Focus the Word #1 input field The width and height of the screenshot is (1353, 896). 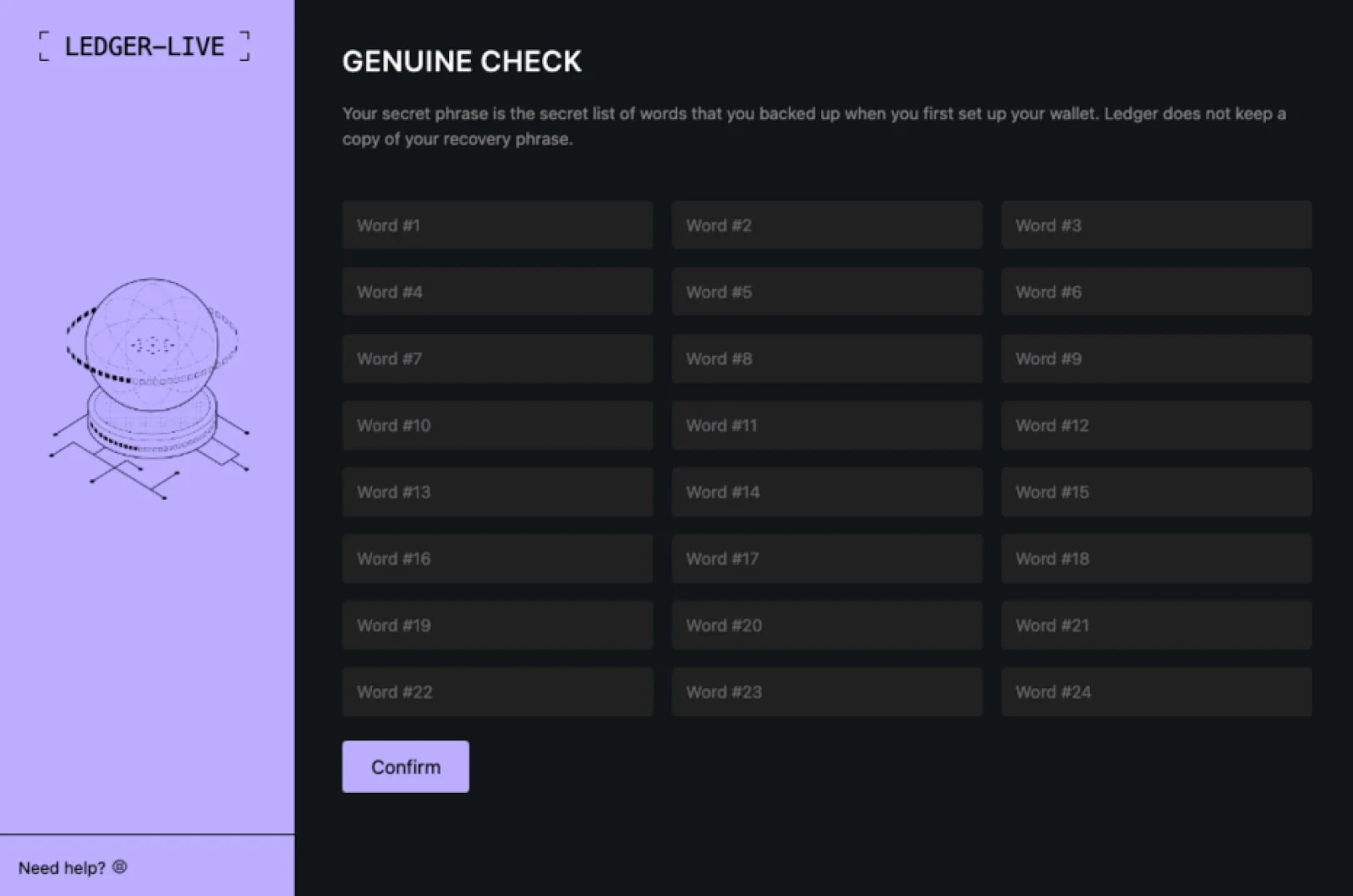tap(497, 225)
